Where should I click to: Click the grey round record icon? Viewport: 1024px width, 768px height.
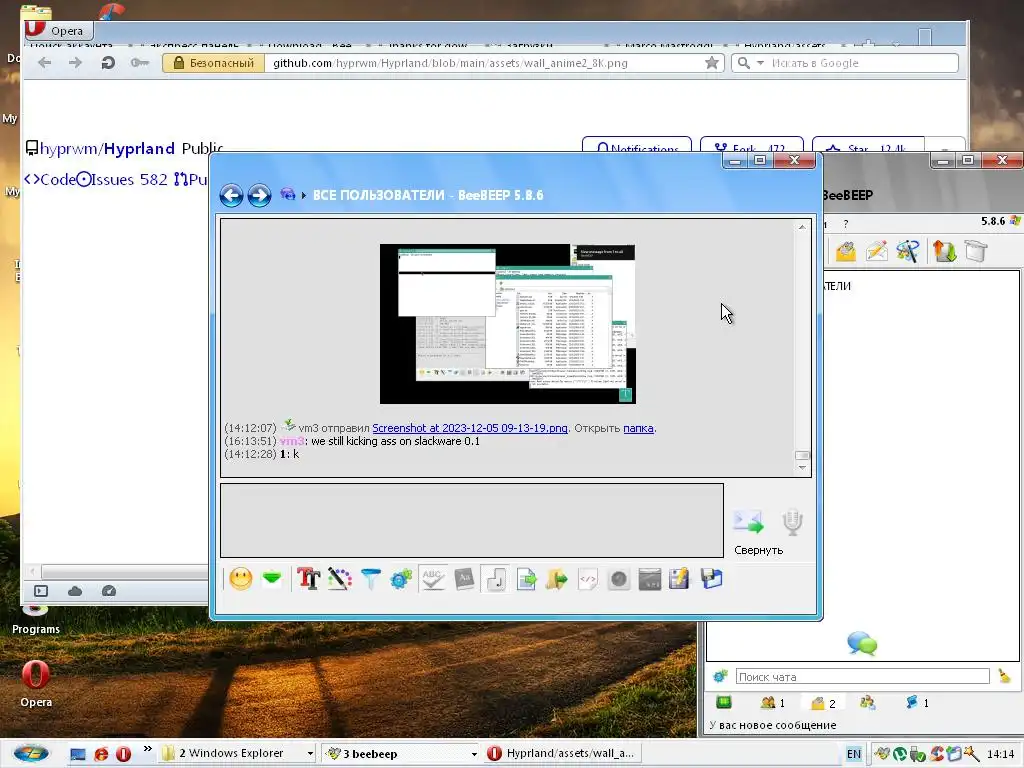click(x=618, y=579)
